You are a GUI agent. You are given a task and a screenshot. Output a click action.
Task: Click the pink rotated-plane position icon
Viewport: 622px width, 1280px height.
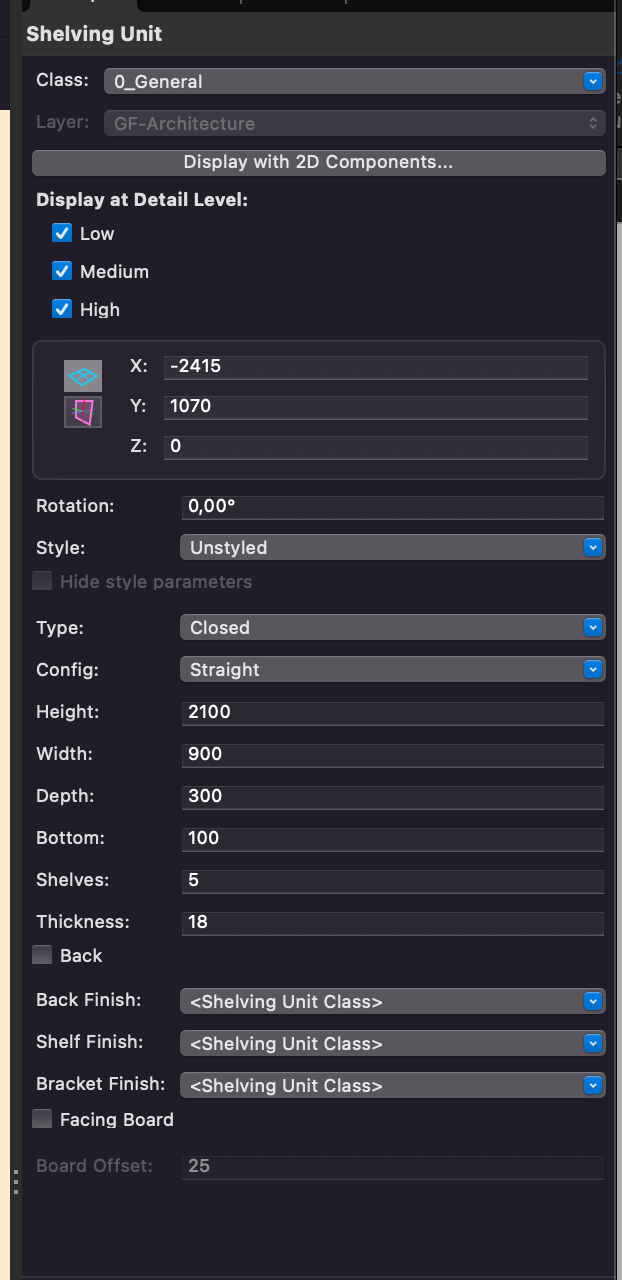point(83,411)
